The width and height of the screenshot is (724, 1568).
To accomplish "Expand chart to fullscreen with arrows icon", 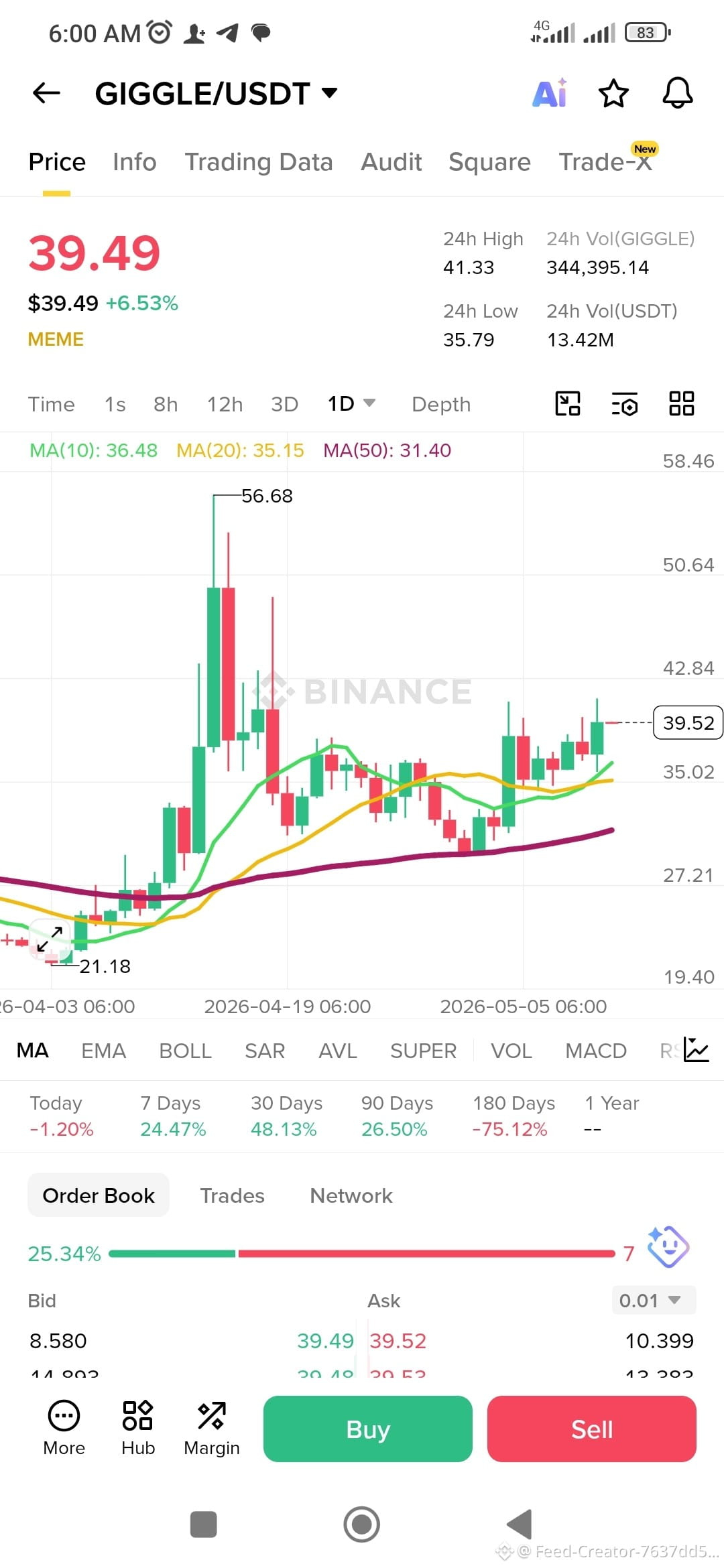I will point(50,939).
